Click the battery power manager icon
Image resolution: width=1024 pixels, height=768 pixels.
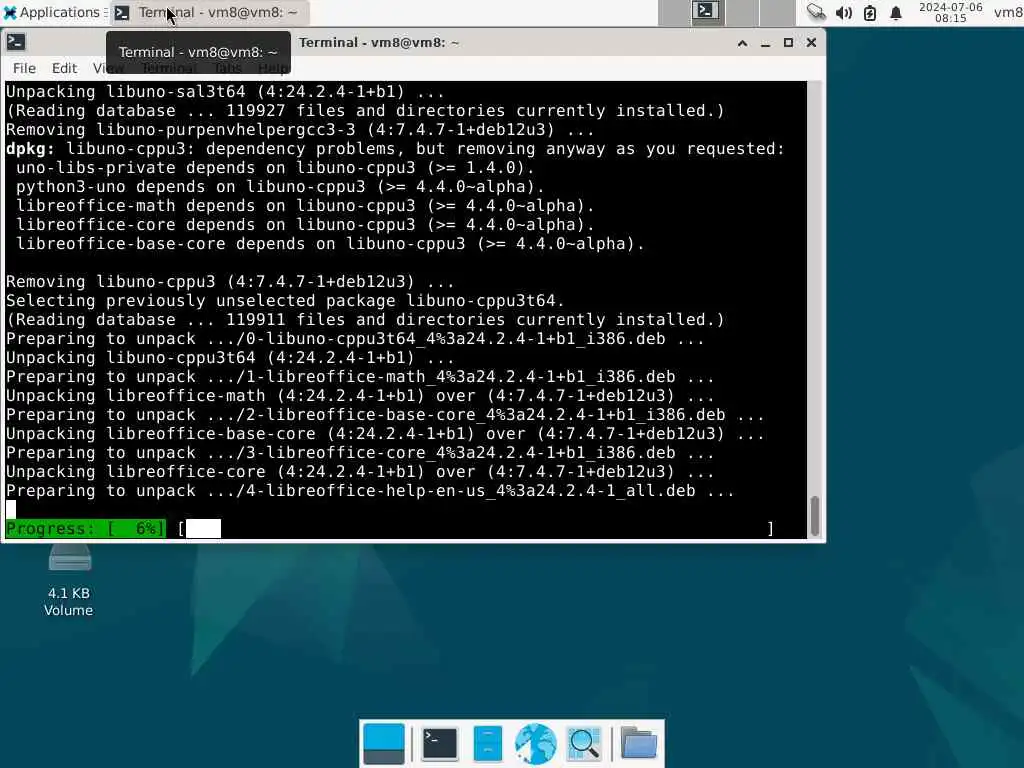click(870, 12)
